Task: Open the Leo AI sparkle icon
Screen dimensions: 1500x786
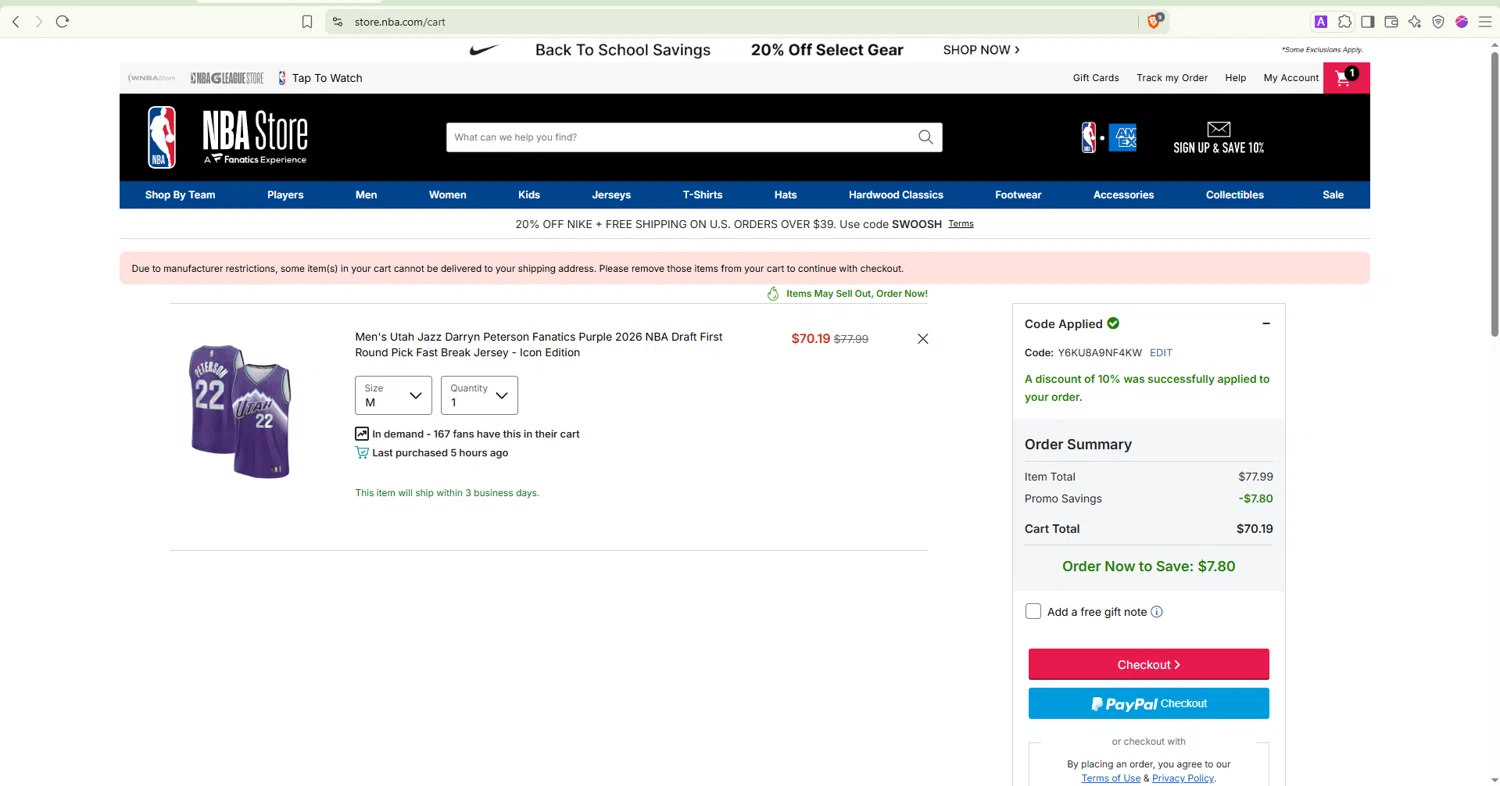Action: click(x=1414, y=22)
